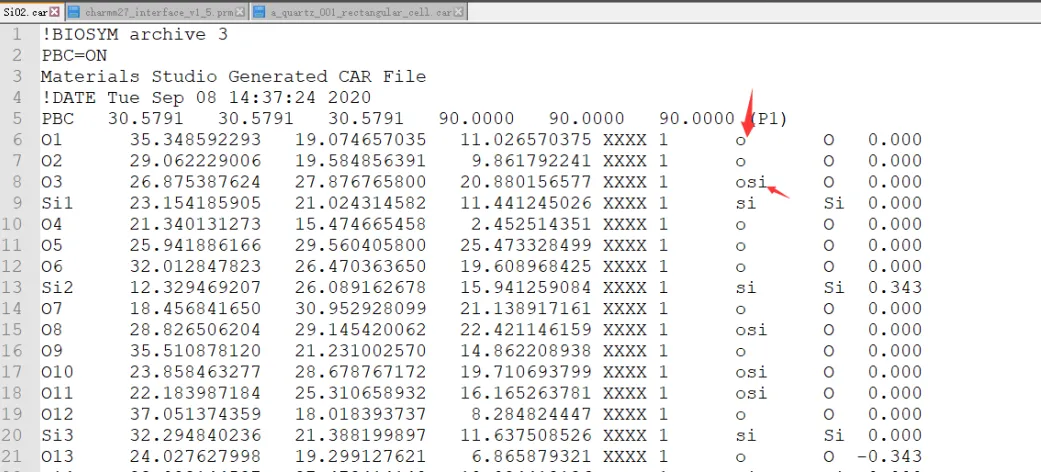Click the atom name 'O7'

tap(52, 309)
